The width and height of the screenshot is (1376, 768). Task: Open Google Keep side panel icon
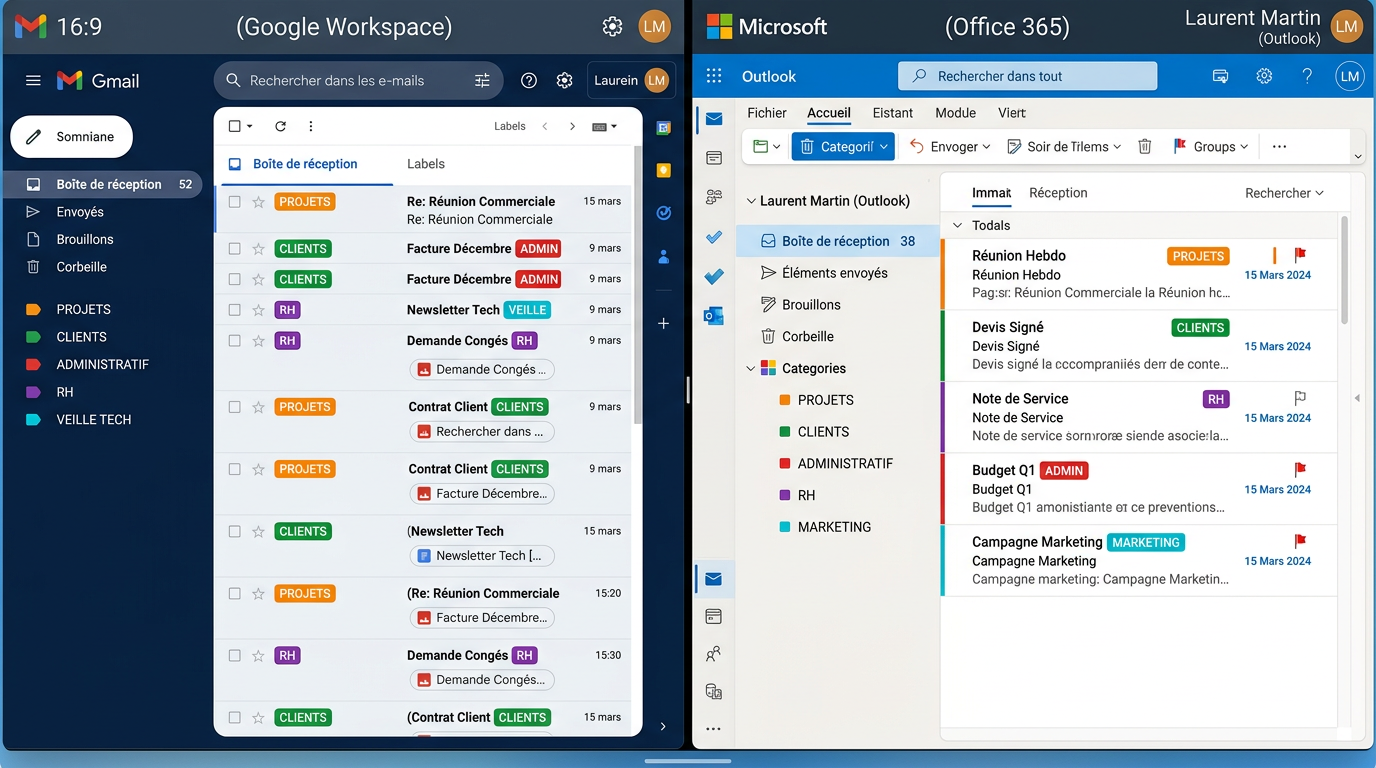click(663, 171)
